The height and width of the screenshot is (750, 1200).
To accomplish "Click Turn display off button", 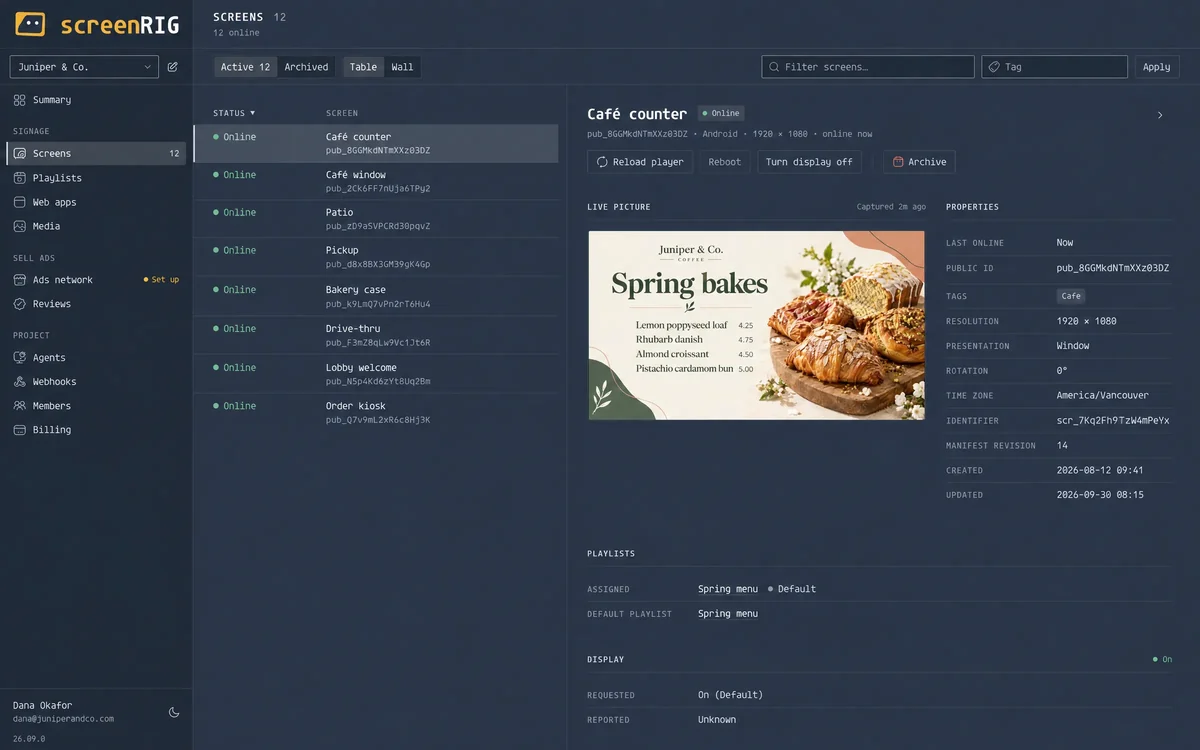I will (x=810, y=162).
